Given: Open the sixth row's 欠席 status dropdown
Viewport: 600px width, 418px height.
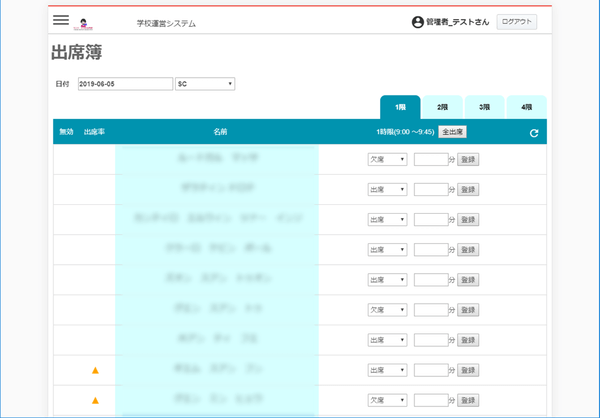Looking at the screenshot, I should (387, 310).
